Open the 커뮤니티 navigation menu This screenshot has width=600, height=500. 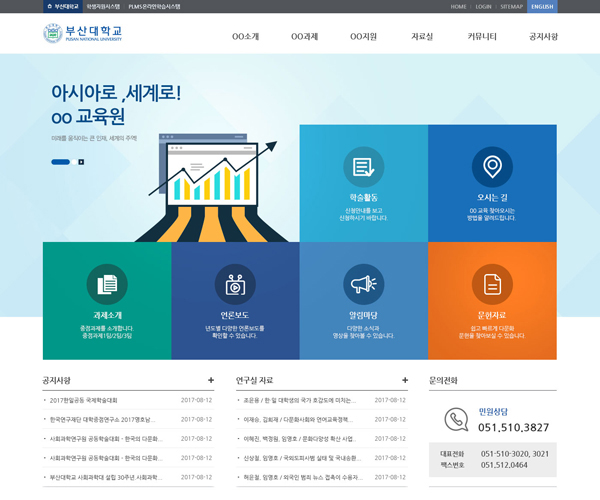point(482,36)
